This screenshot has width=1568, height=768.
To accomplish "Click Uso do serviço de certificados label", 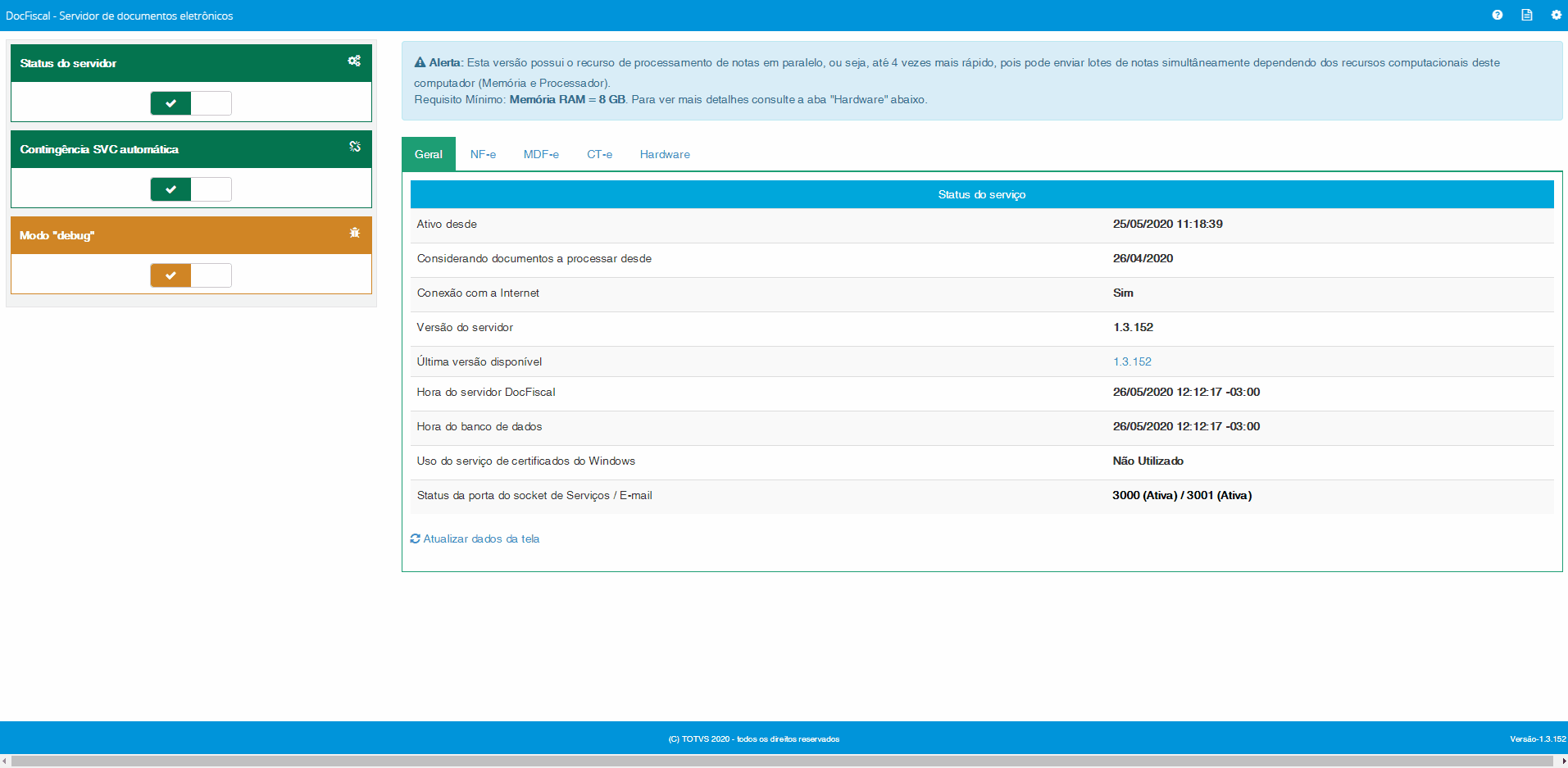I will (x=526, y=461).
